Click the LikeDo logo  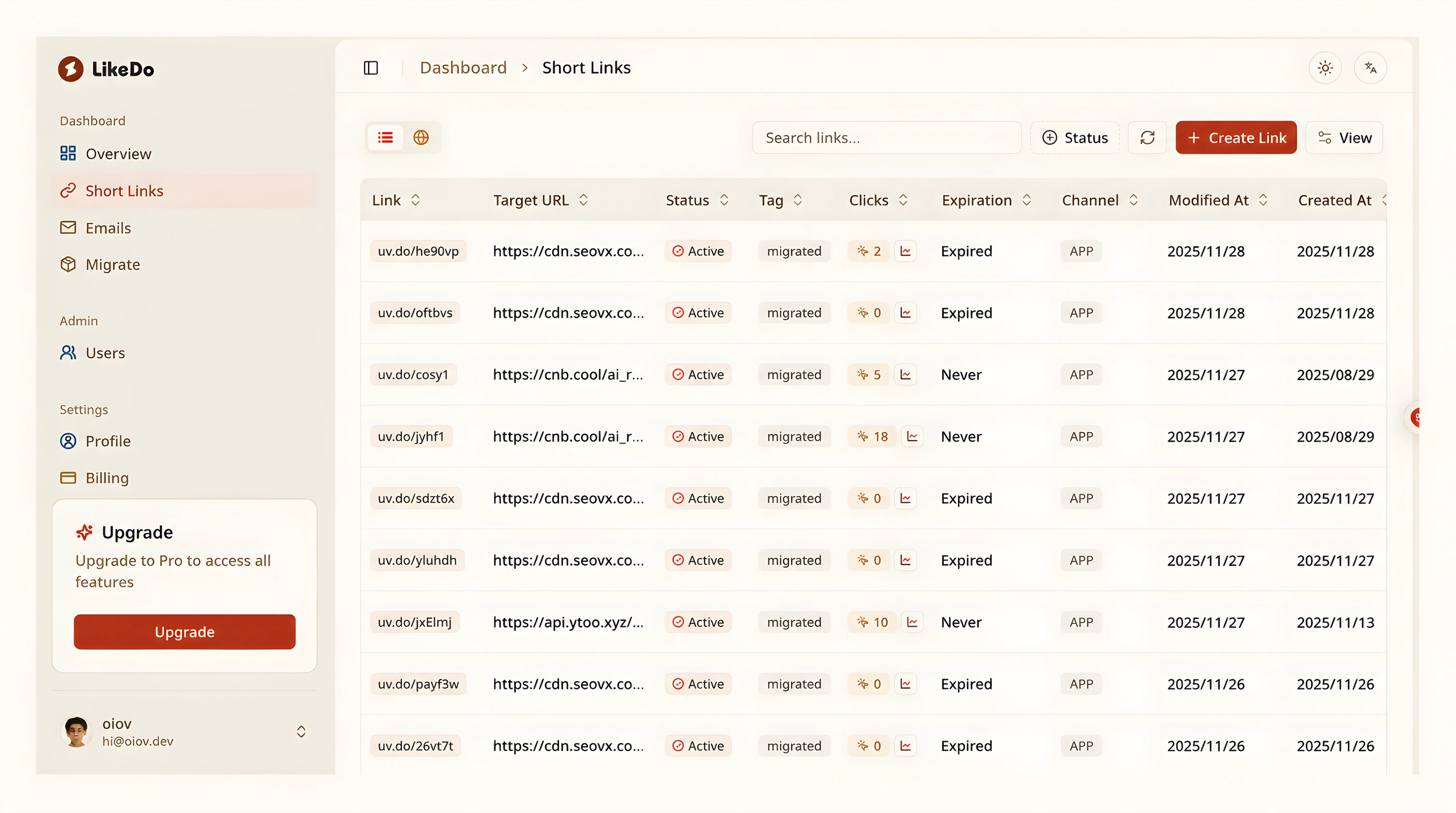(x=106, y=69)
